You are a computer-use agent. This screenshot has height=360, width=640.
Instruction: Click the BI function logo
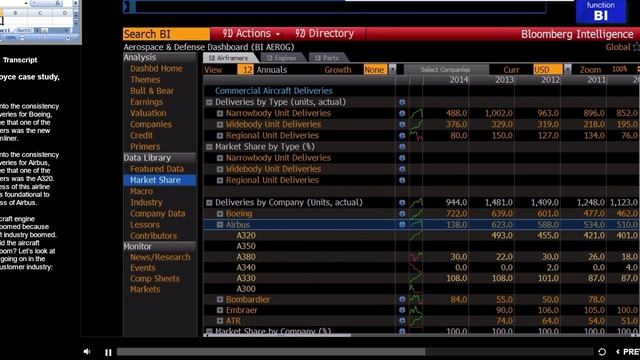tap(600, 11)
